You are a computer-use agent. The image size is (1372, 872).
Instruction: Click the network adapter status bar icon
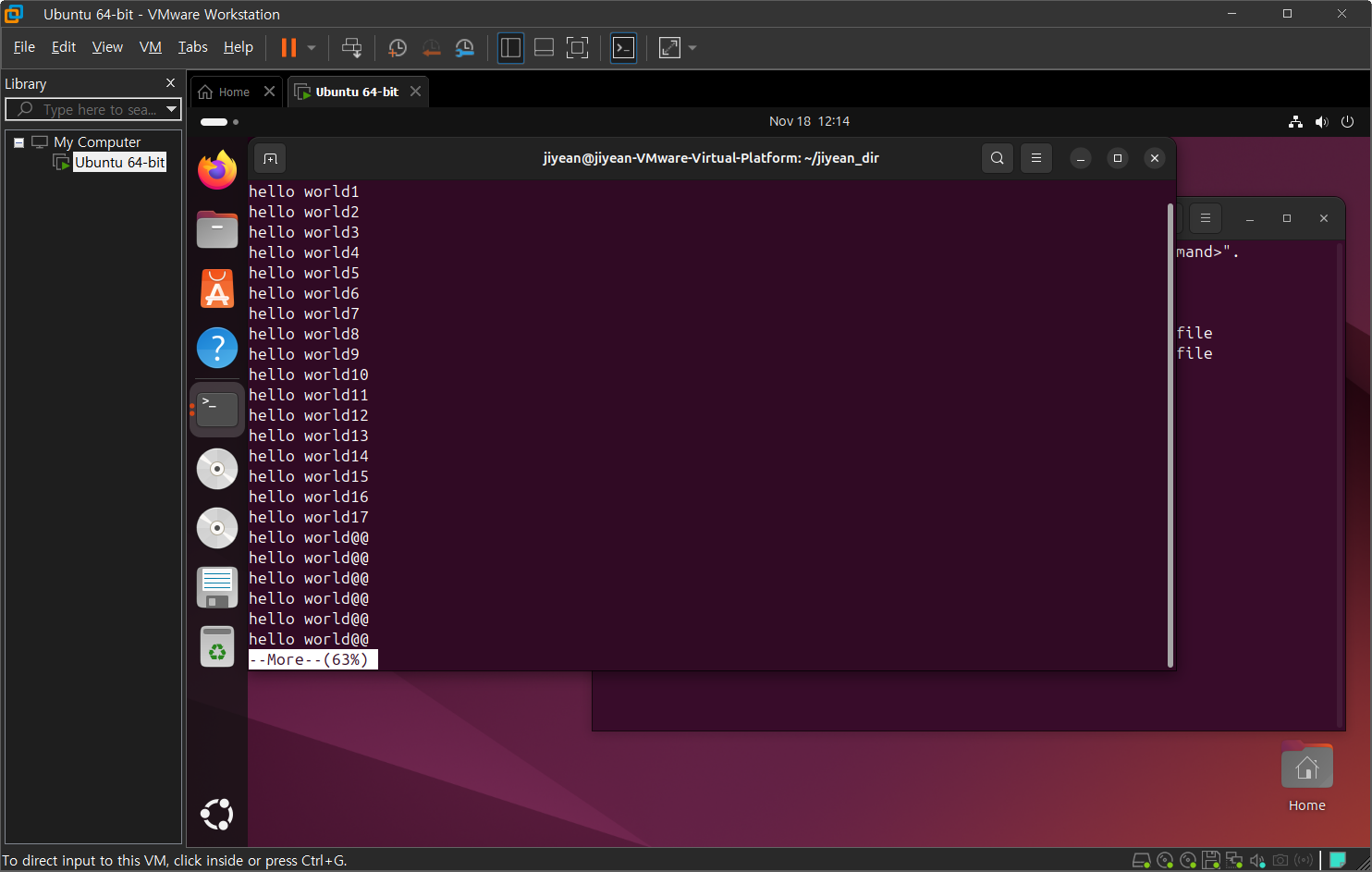tap(1234, 861)
